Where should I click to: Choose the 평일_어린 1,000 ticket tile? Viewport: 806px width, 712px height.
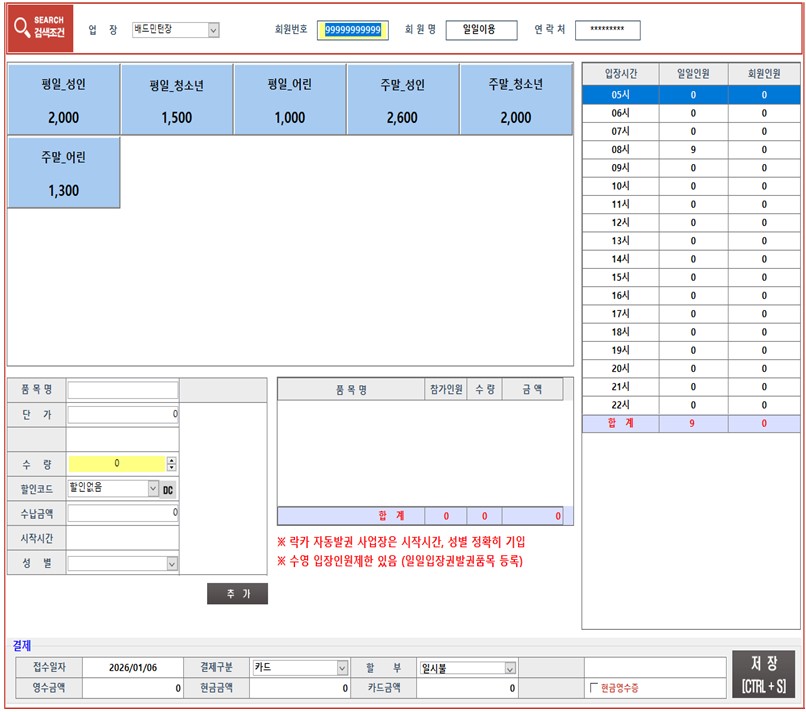point(289,100)
